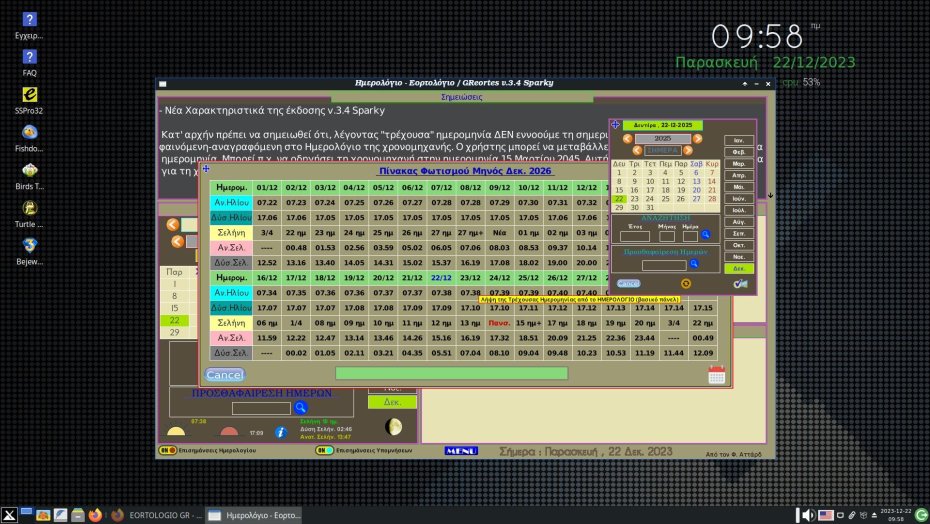
Task: Toggle Επισημάνσεις Υπομνήσεων ON switch
Action: (324, 450)
